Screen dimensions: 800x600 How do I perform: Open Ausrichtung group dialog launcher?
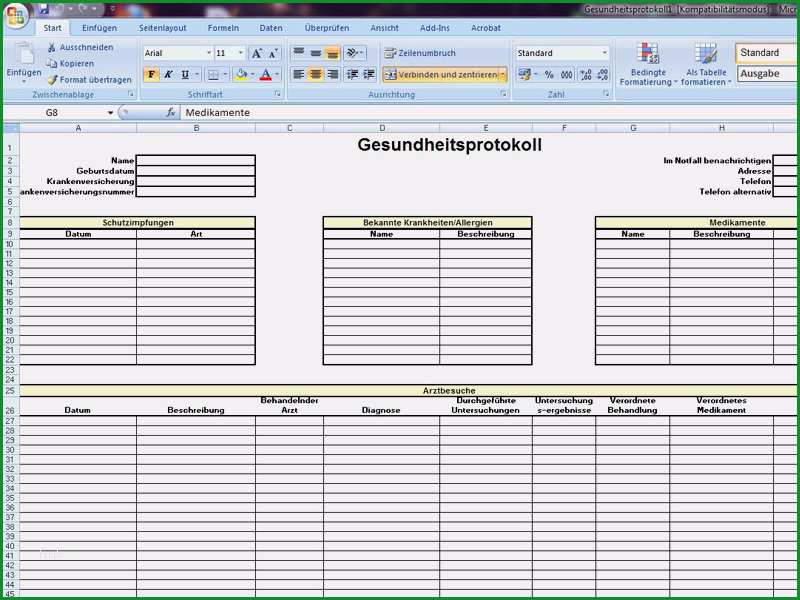[503, 94]
